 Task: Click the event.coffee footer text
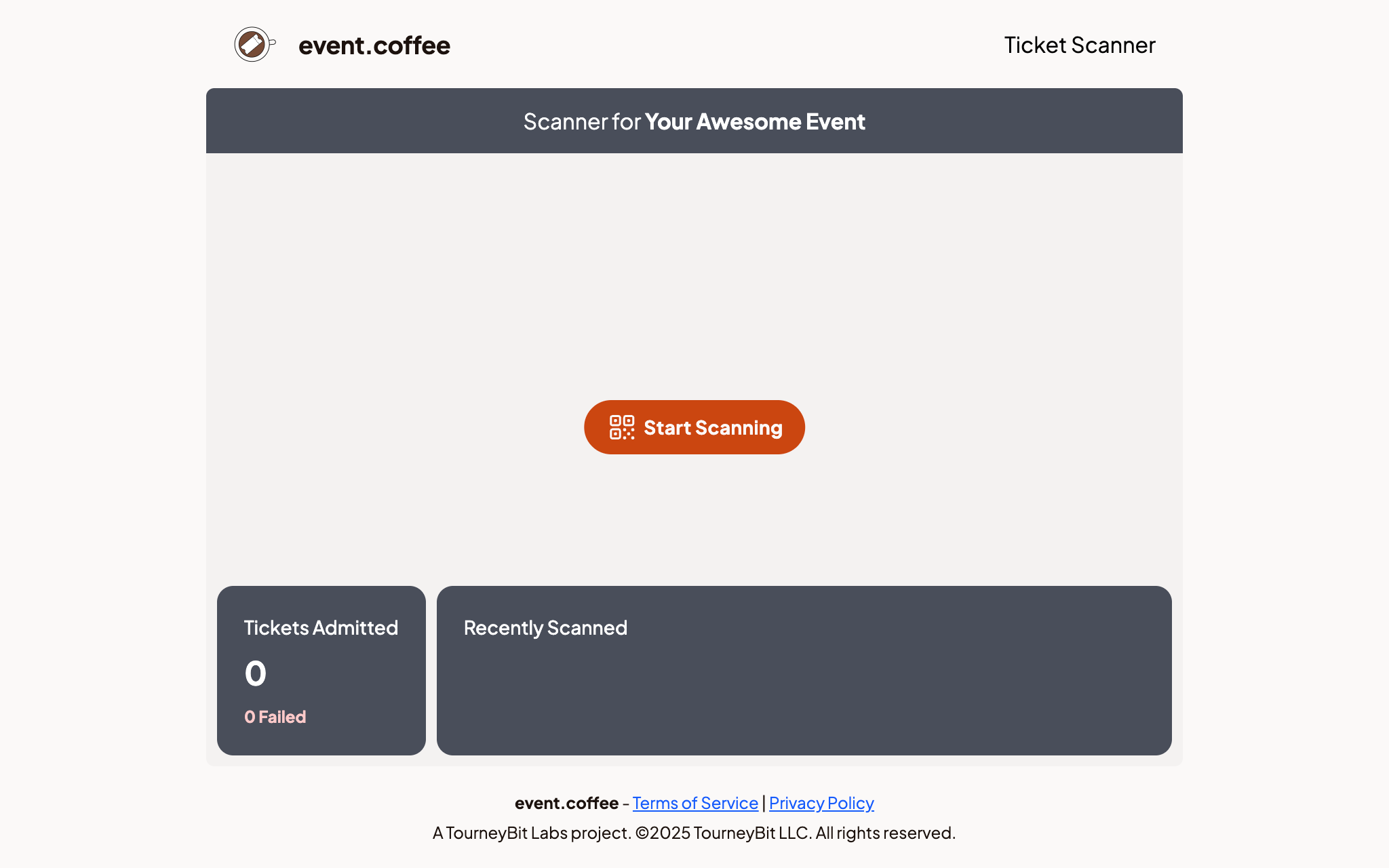(x=567, y=803)
